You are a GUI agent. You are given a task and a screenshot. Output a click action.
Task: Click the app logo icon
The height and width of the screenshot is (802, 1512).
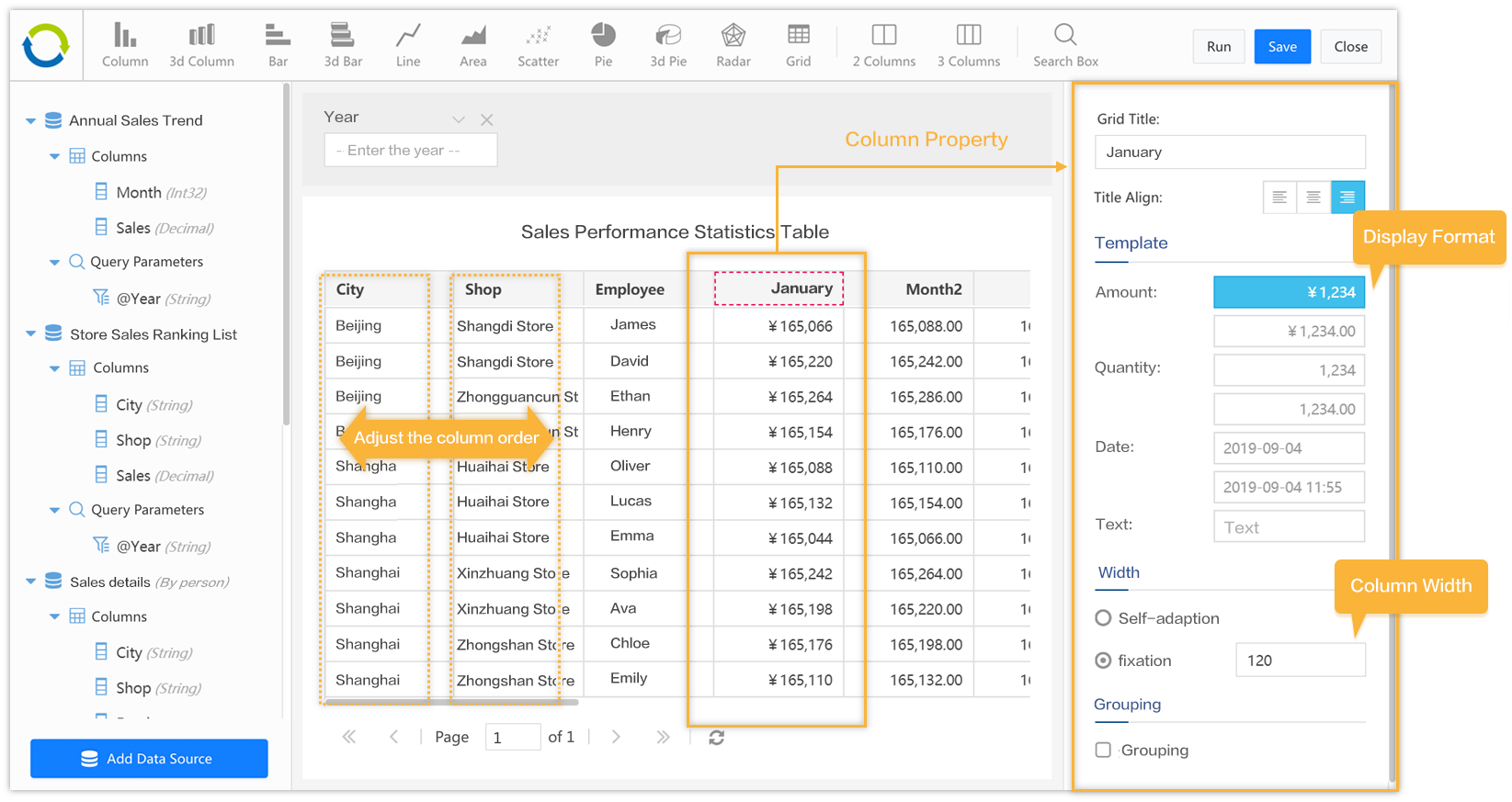tap(46, 46)
